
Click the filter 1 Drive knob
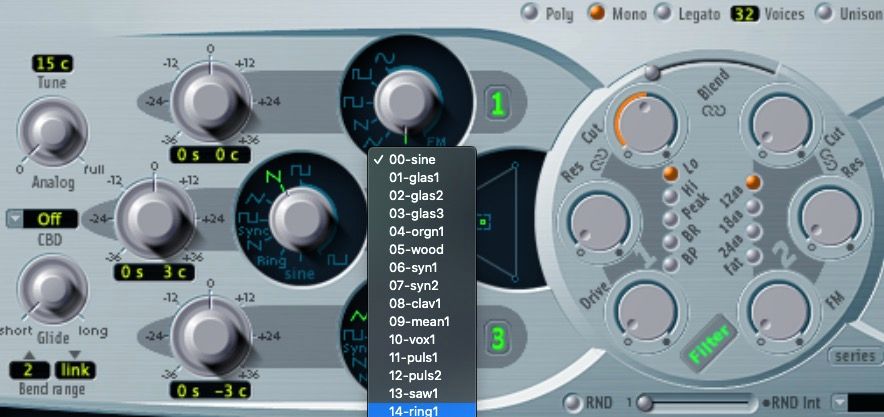630,310
